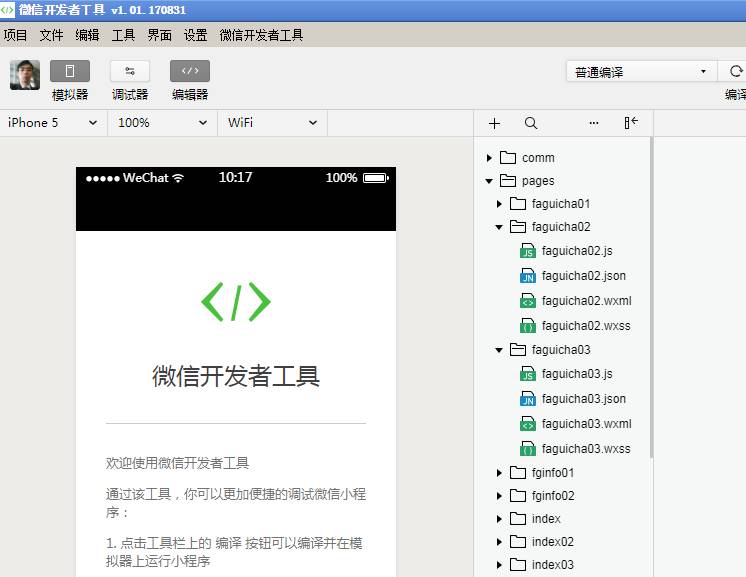Open the 100% zoom dropdown
Image resolution: width=746 pixels, height=577 pixels.
click(162, 123)
